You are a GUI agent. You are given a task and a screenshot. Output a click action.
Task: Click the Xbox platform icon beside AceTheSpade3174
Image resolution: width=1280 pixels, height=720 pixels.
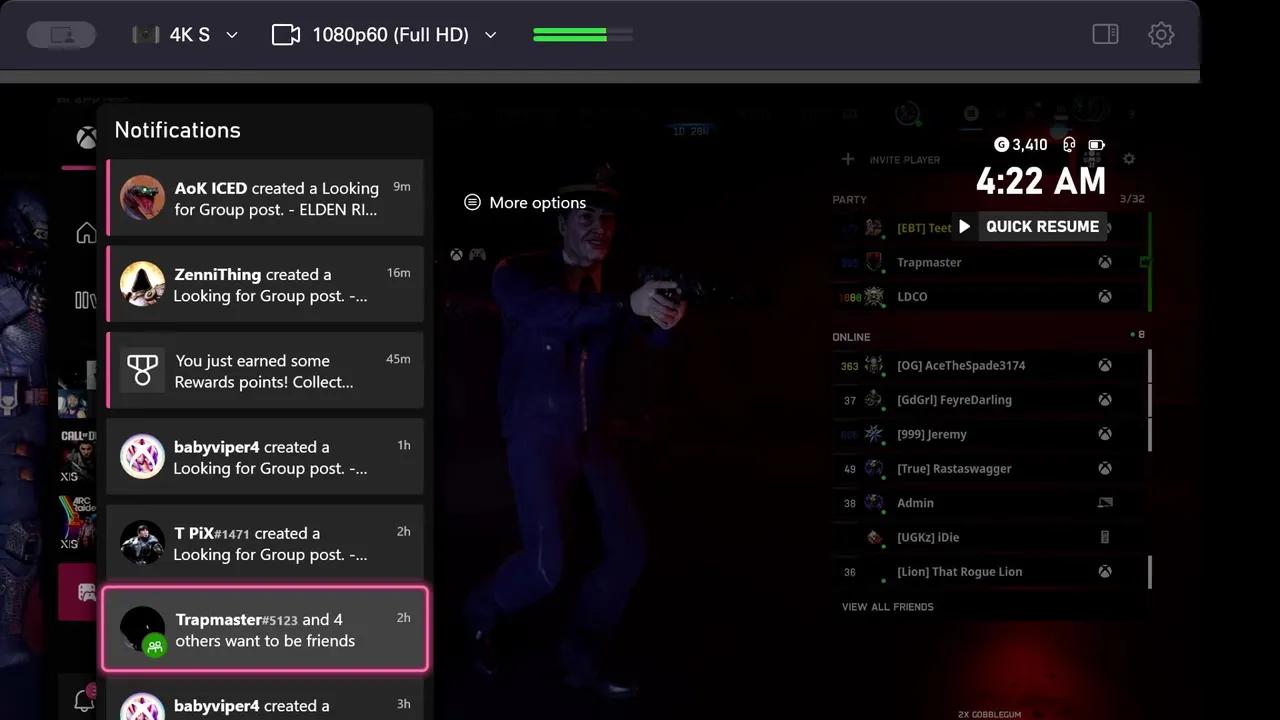point(1105,366)
